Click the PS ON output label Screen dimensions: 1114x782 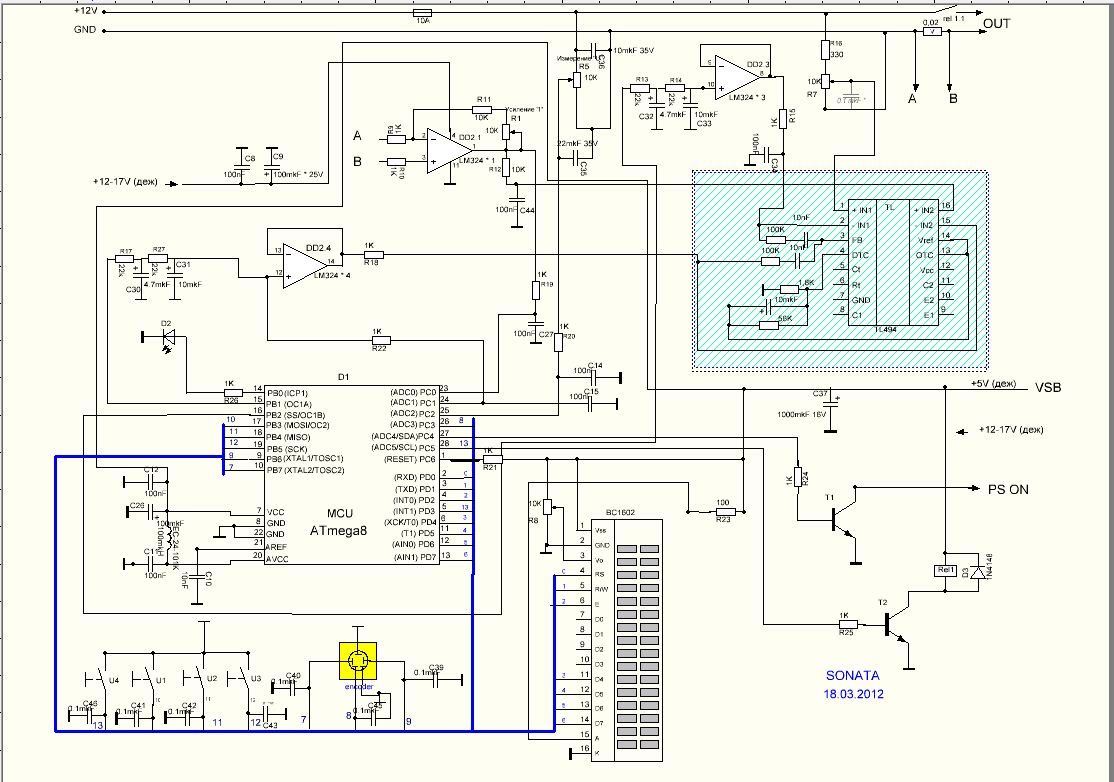pyautogui.click(x=1008, y=489)
